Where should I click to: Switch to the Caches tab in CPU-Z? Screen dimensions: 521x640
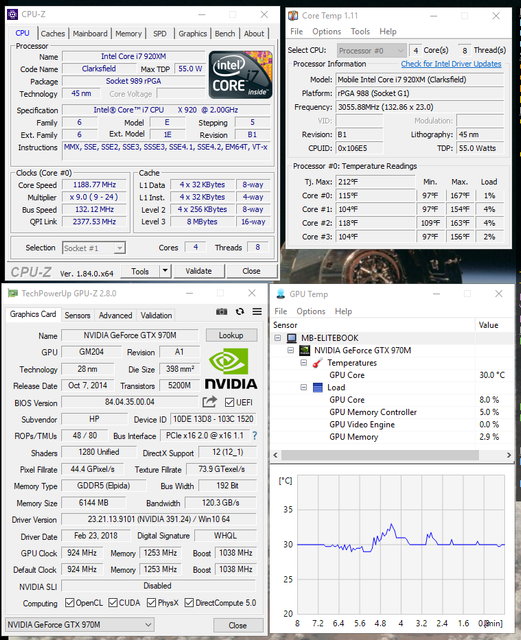pos(53,33)
